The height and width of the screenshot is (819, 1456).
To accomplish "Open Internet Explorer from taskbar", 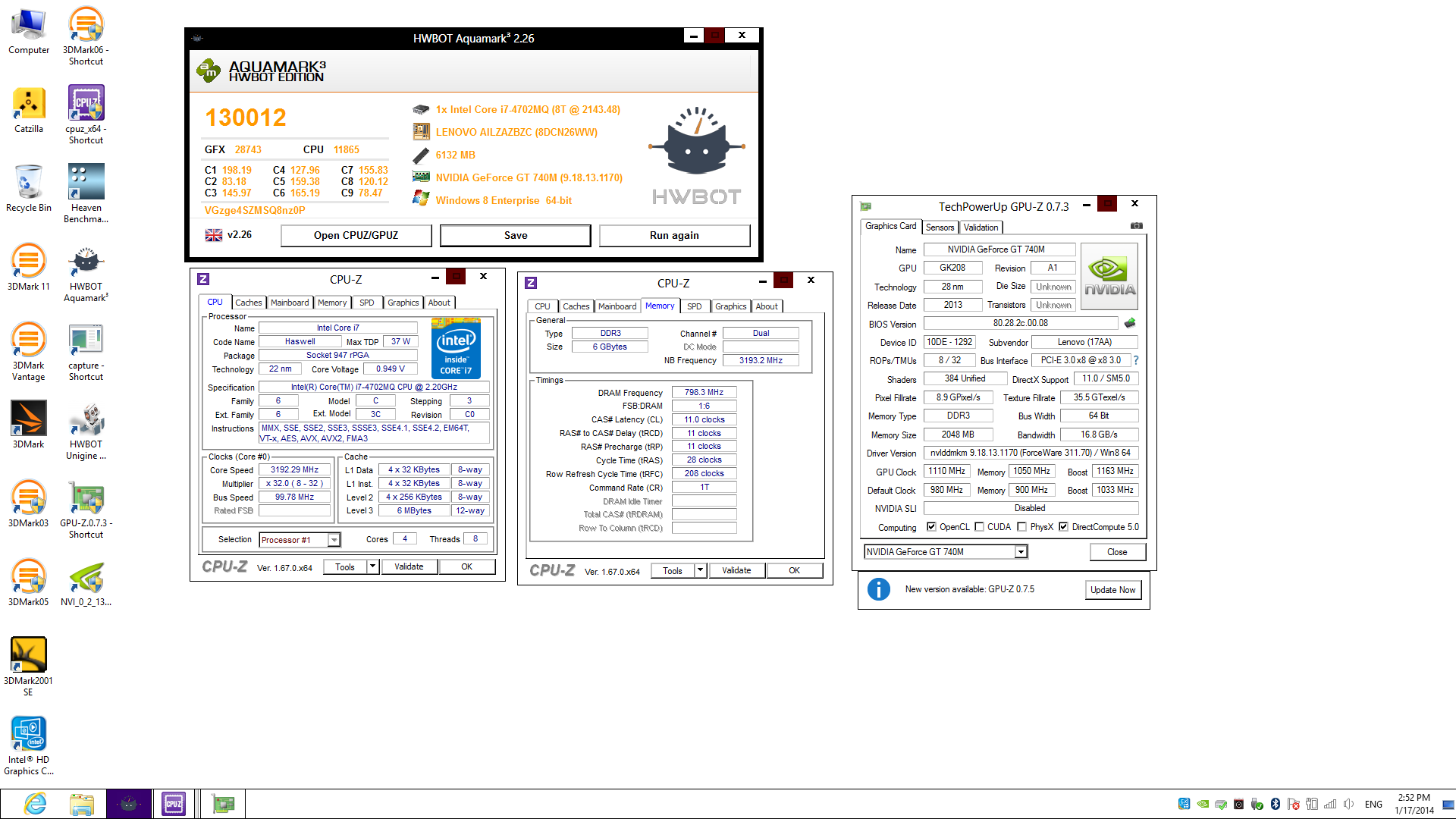I will pyautogui.click(x=35, y=804).
